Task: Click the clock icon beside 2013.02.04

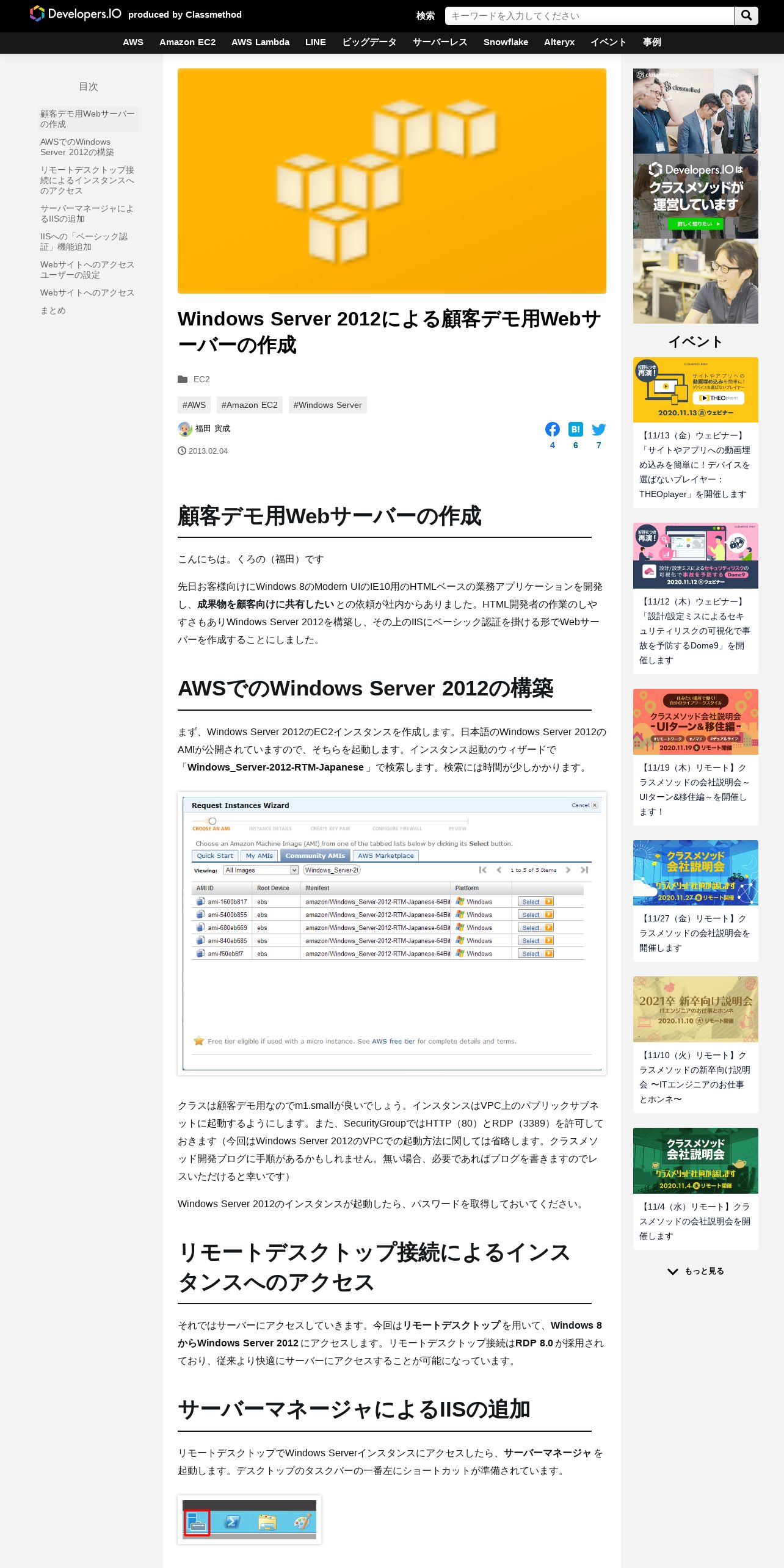Action: [x=182, y=451]
